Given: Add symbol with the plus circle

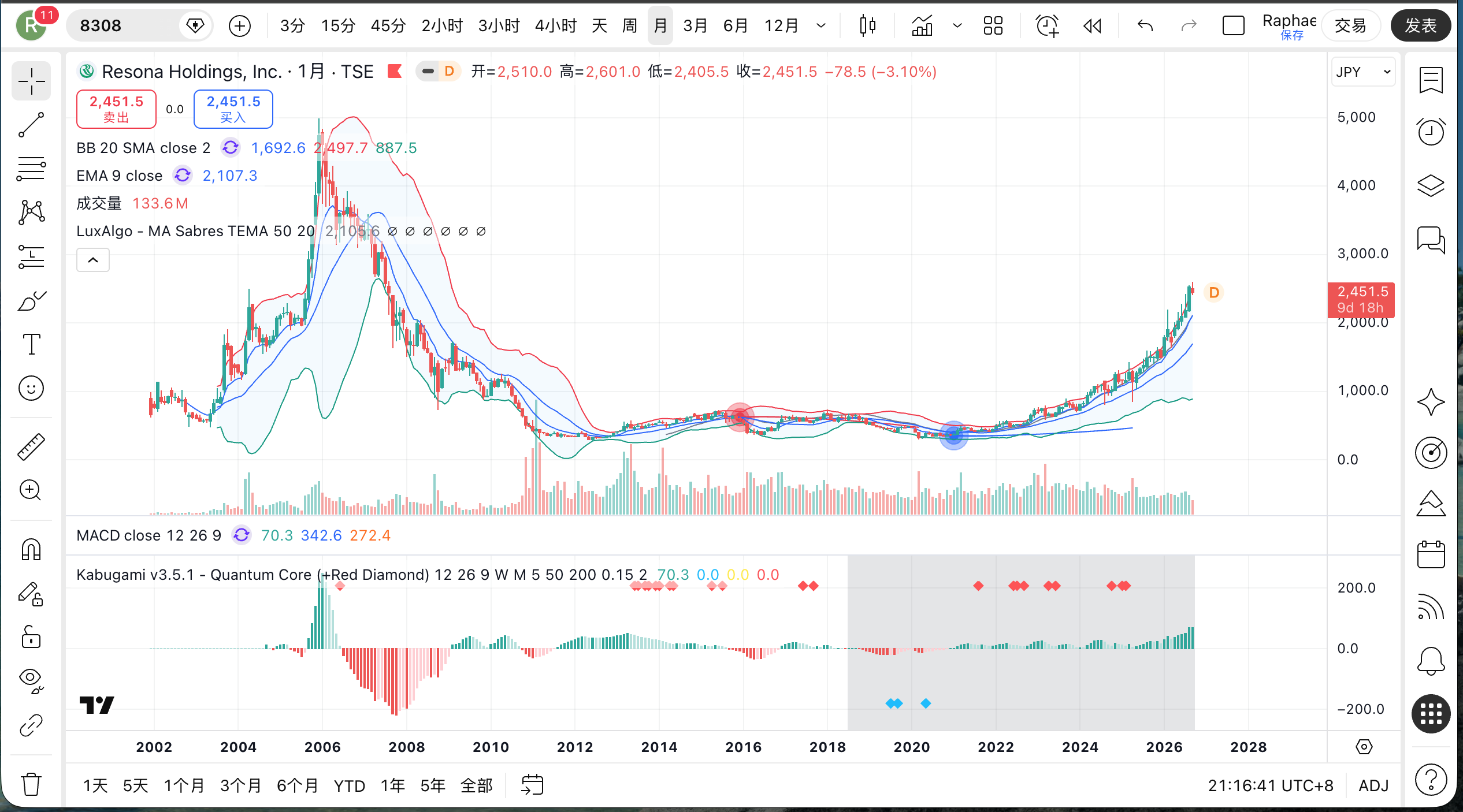Looking at the screenshot, I should pos(239,26).
